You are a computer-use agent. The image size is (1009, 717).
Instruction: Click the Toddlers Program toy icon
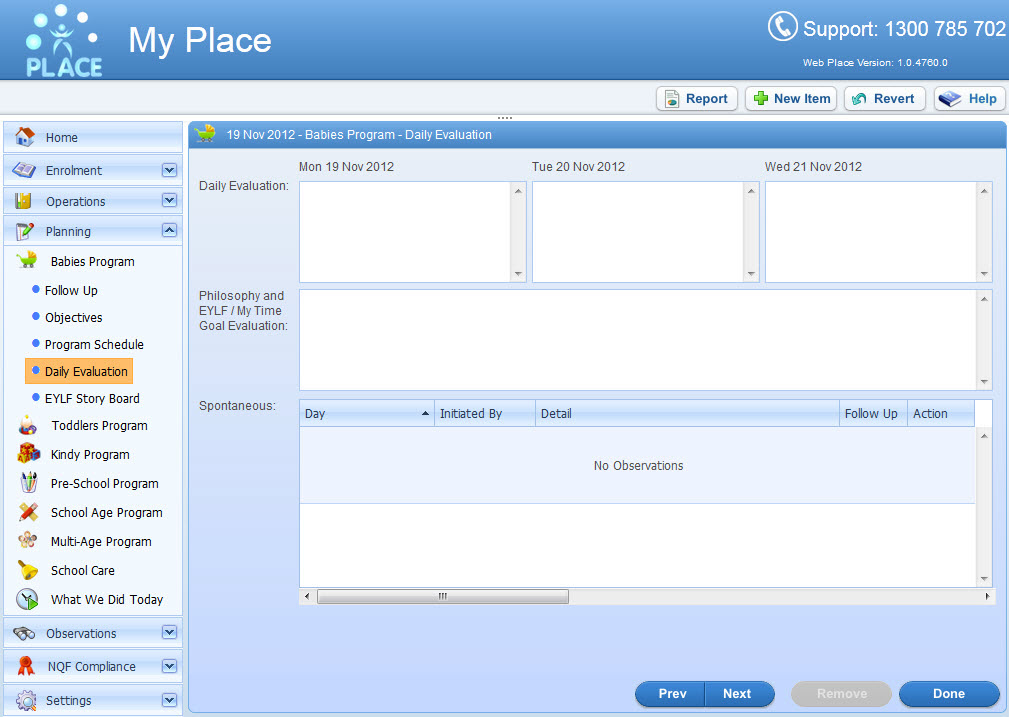pyautogui.click(x=28, y=426)
